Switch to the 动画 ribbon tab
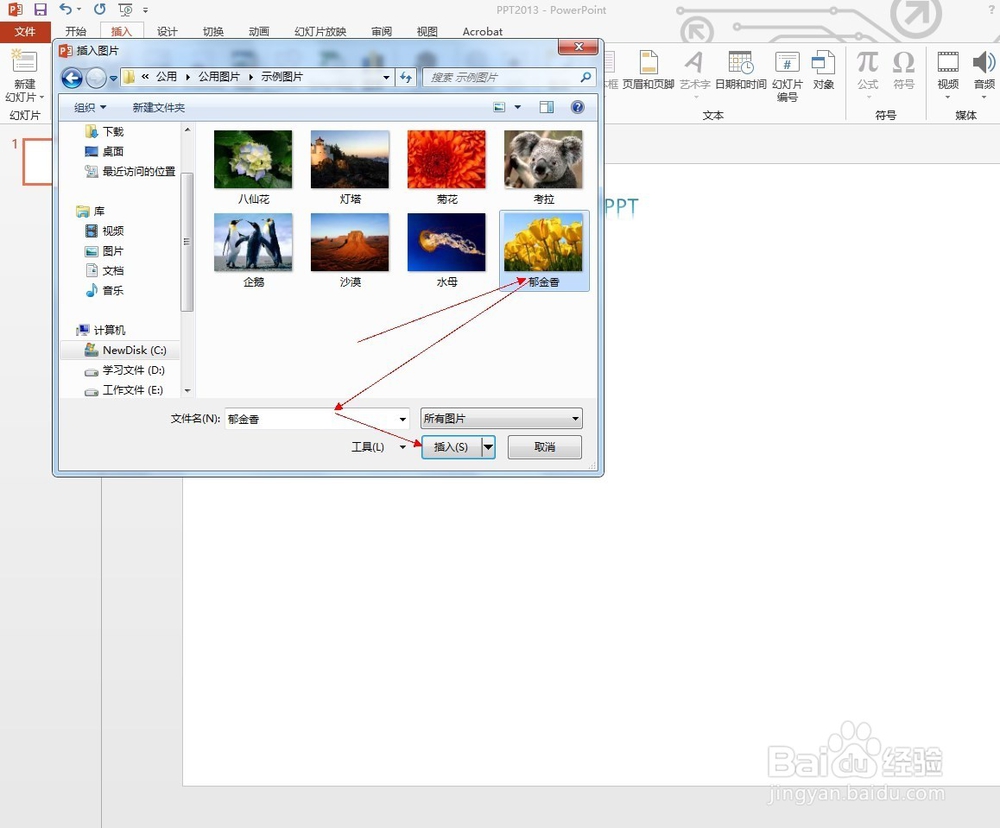The width and height of the screenshot is (1000, 828). point(259,31)
